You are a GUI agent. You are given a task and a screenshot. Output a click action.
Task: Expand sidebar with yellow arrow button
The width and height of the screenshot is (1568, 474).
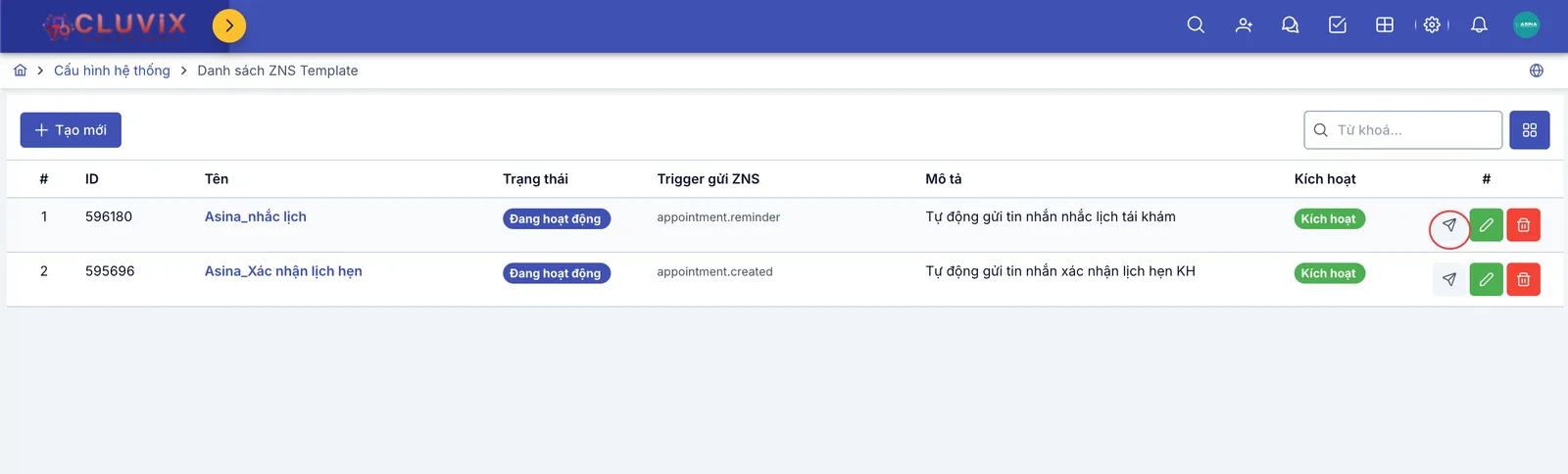[229, 25]
